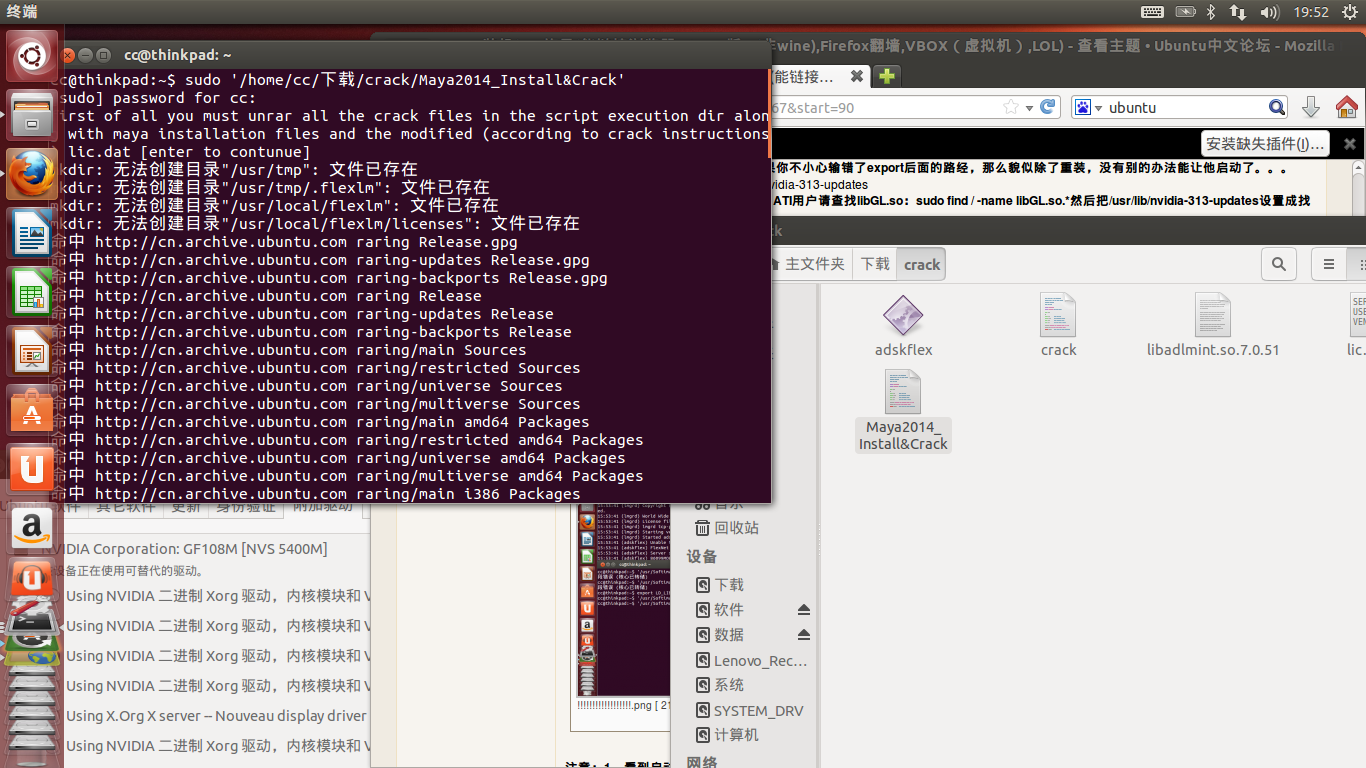This screenshot has height=768, width=1366.
Task: Click the Firefox address bar
Action: coord(885,107)
